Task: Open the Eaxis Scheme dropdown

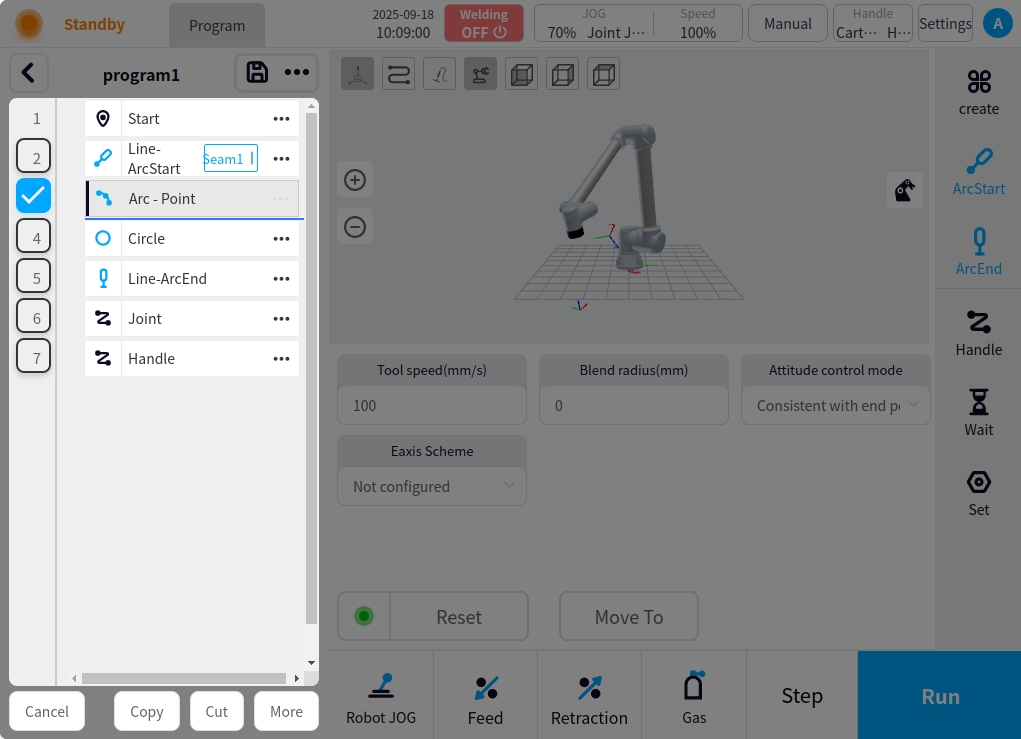Action: pyautogui.click(x=432, y=486)
